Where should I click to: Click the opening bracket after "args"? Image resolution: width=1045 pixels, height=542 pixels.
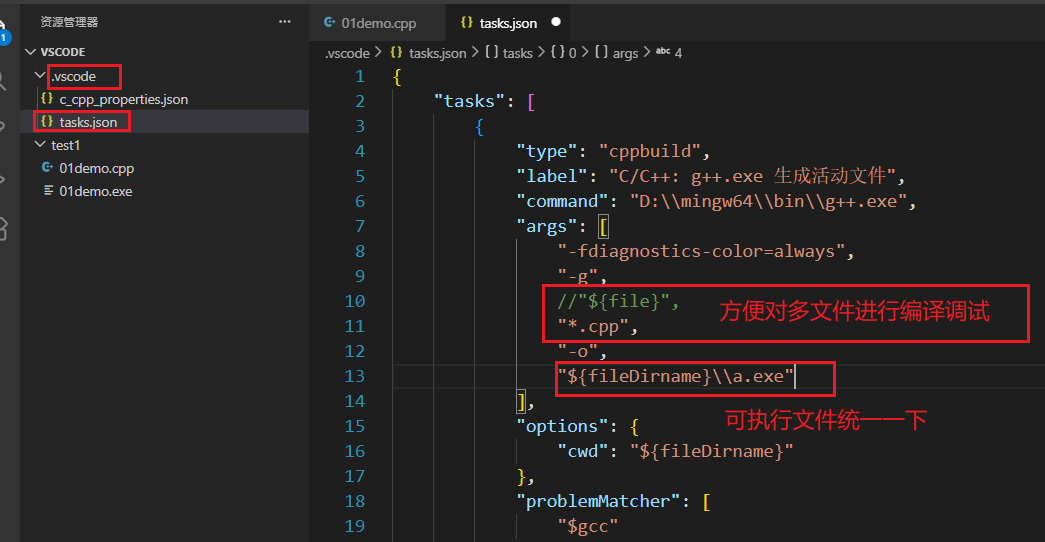603,227
